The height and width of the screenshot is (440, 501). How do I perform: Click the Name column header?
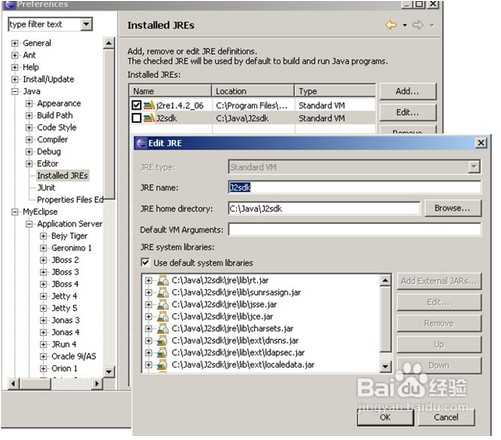pyautogui.click(x=170, y=91)
